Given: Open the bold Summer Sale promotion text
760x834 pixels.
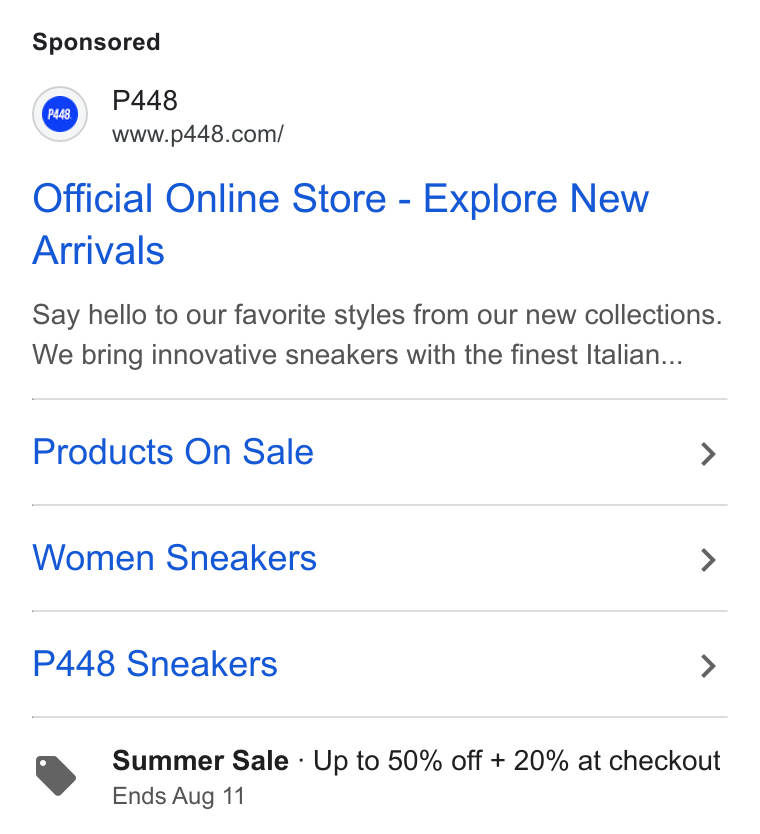Looking at the screenshot, I should (x=201, y=761).
